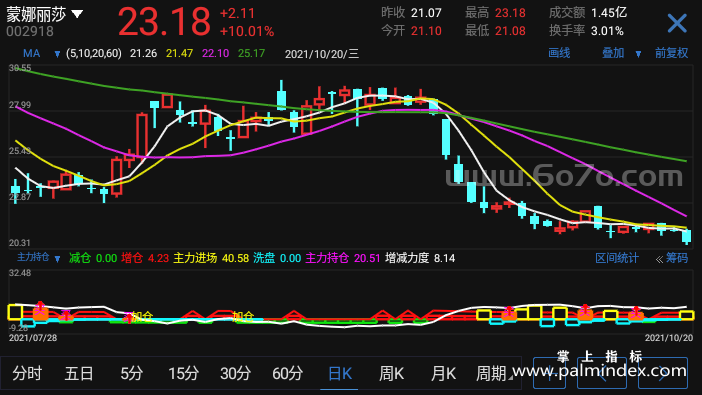The image size is (702, 395).
Task: Open the 蒙娜丽莎 stock name dropdown arrow
Action: [77, 15]
